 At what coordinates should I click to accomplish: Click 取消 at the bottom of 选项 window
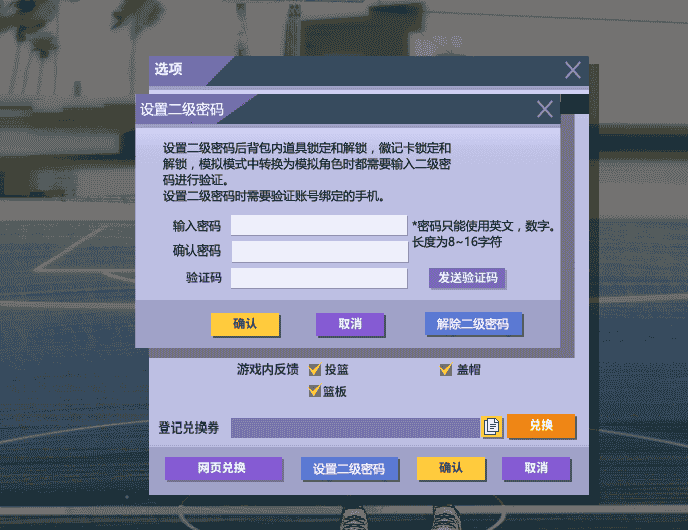click(536, 469)
